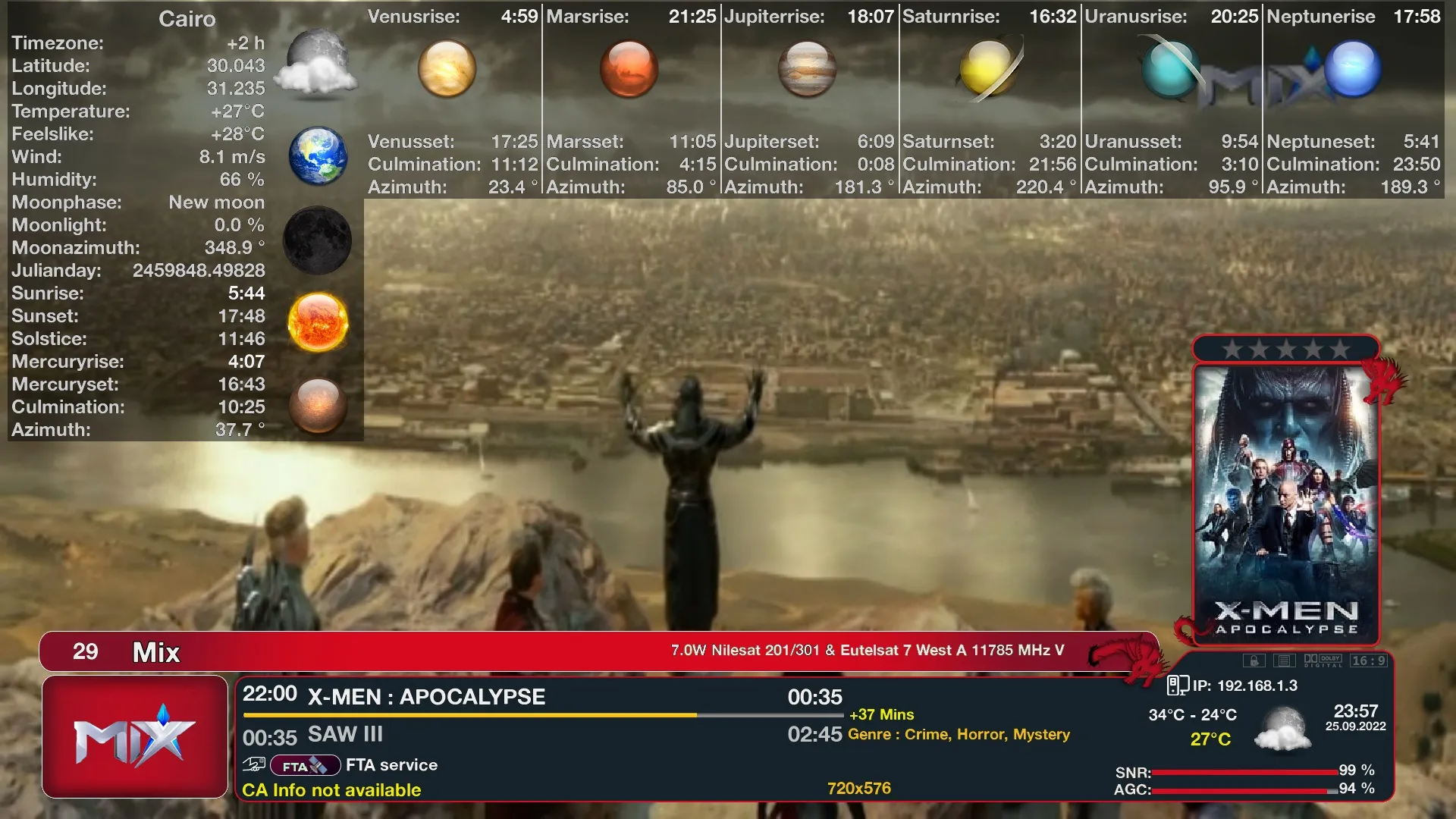Click the Uranusrise time 20:25
Screen dimensions: 1456x819
(x=1235, y=17)
